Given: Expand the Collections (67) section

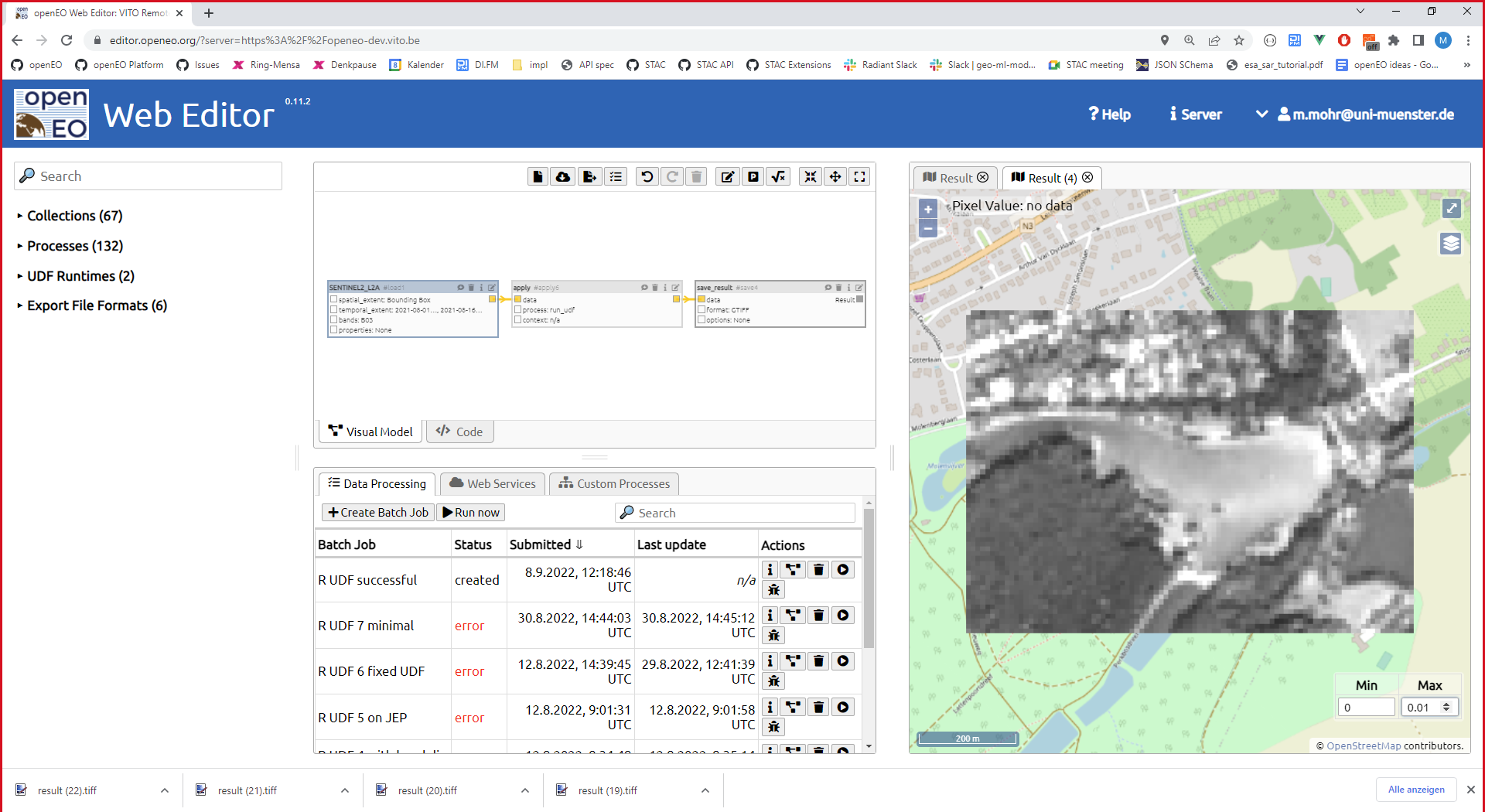Looking at the screenshot, I should (73, 216).
